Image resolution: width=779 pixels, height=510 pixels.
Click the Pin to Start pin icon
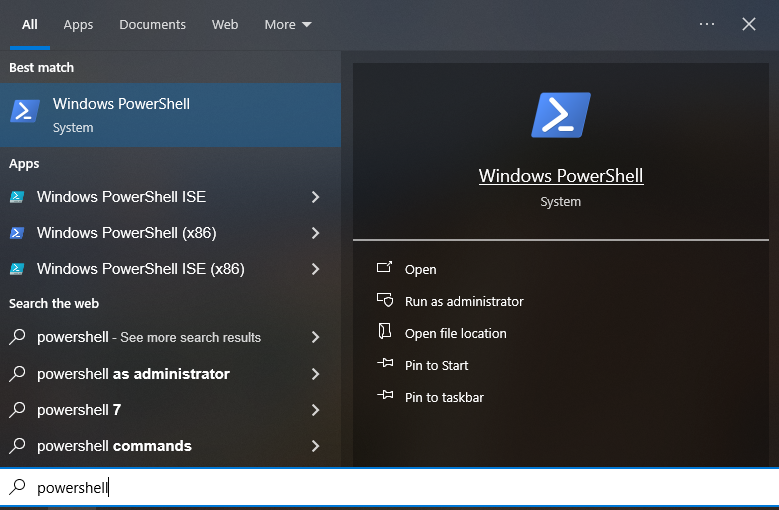[x=385, y=364]
